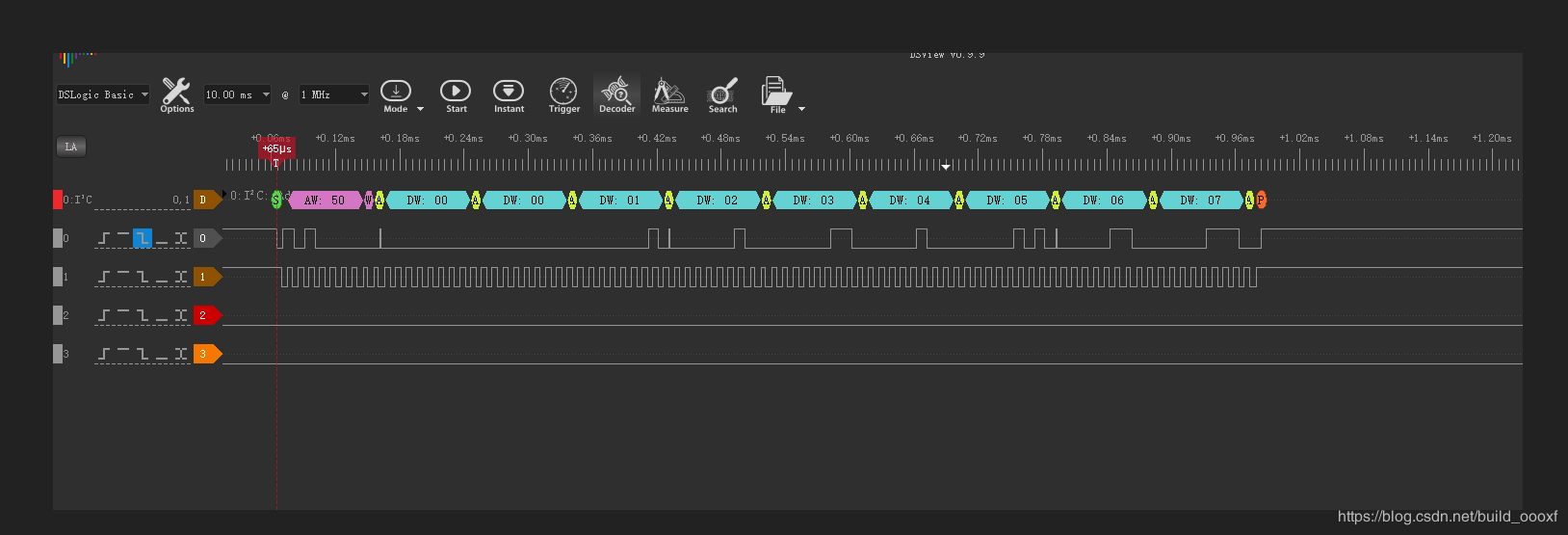Open the 1 MHz sample rate dropdown
The image size is (1568, 535).
click(x=334, y=94)
